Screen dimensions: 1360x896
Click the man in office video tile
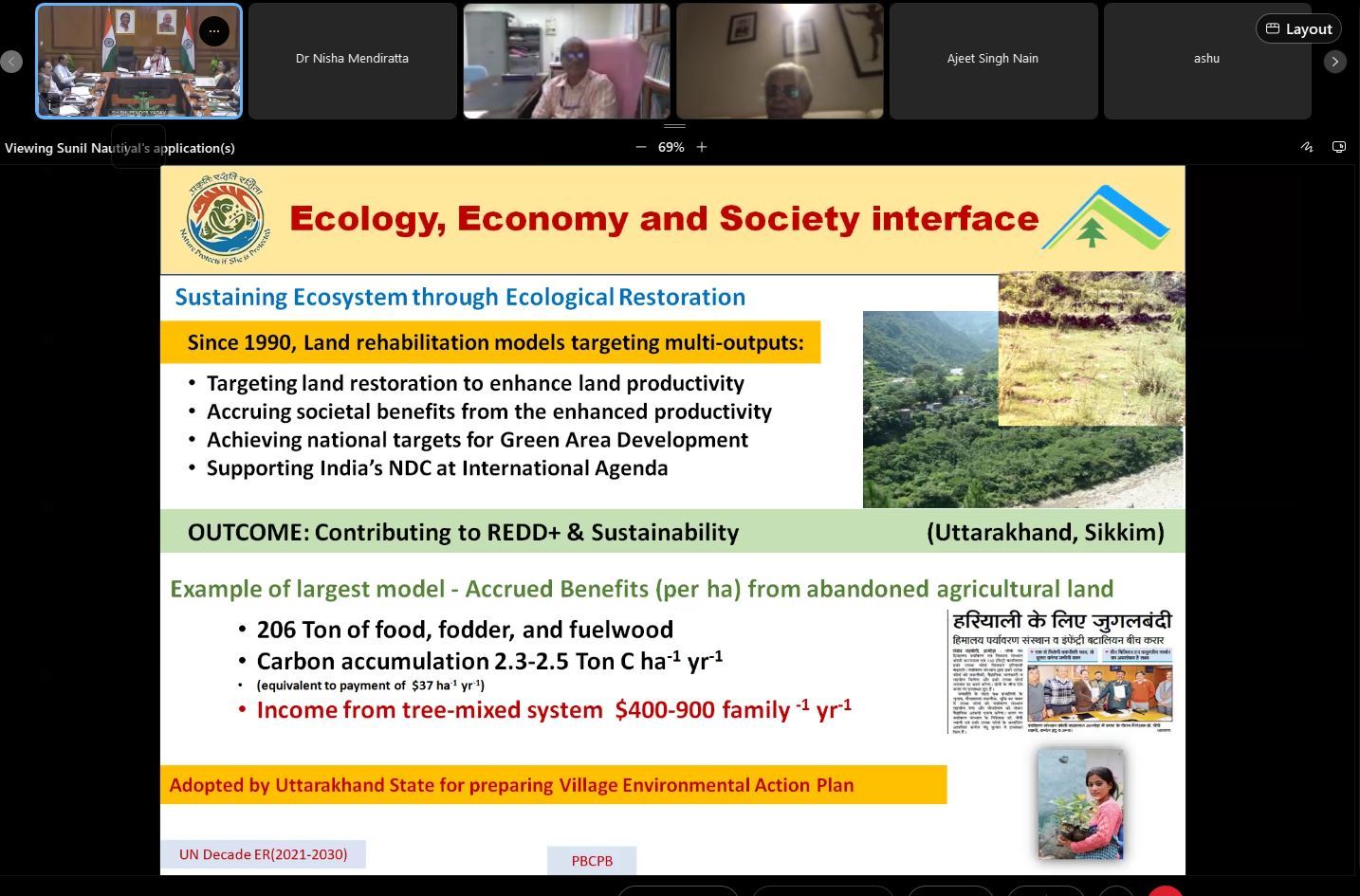tap(566, 61)
